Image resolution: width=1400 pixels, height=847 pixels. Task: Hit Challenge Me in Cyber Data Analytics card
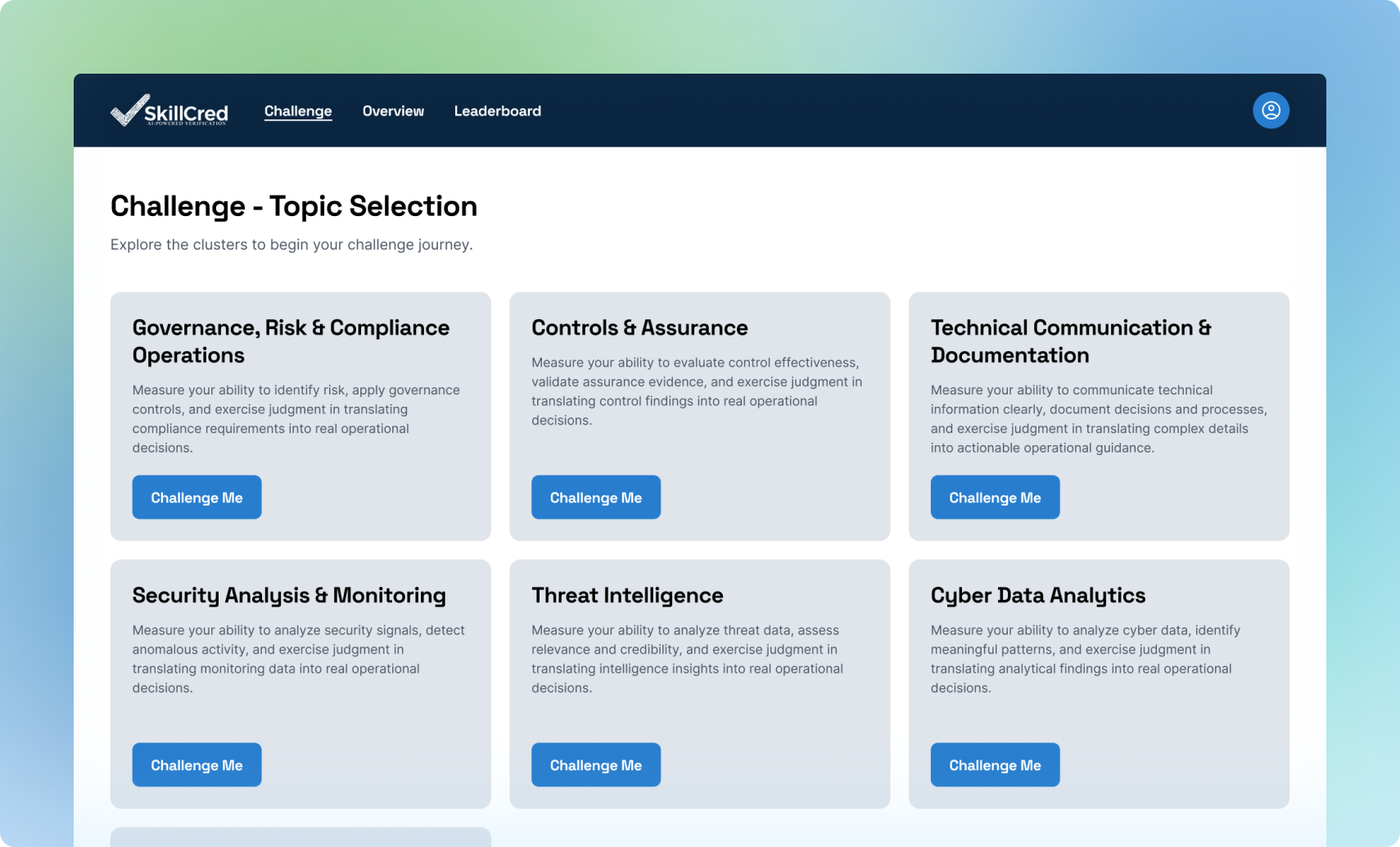click(995, 765)
